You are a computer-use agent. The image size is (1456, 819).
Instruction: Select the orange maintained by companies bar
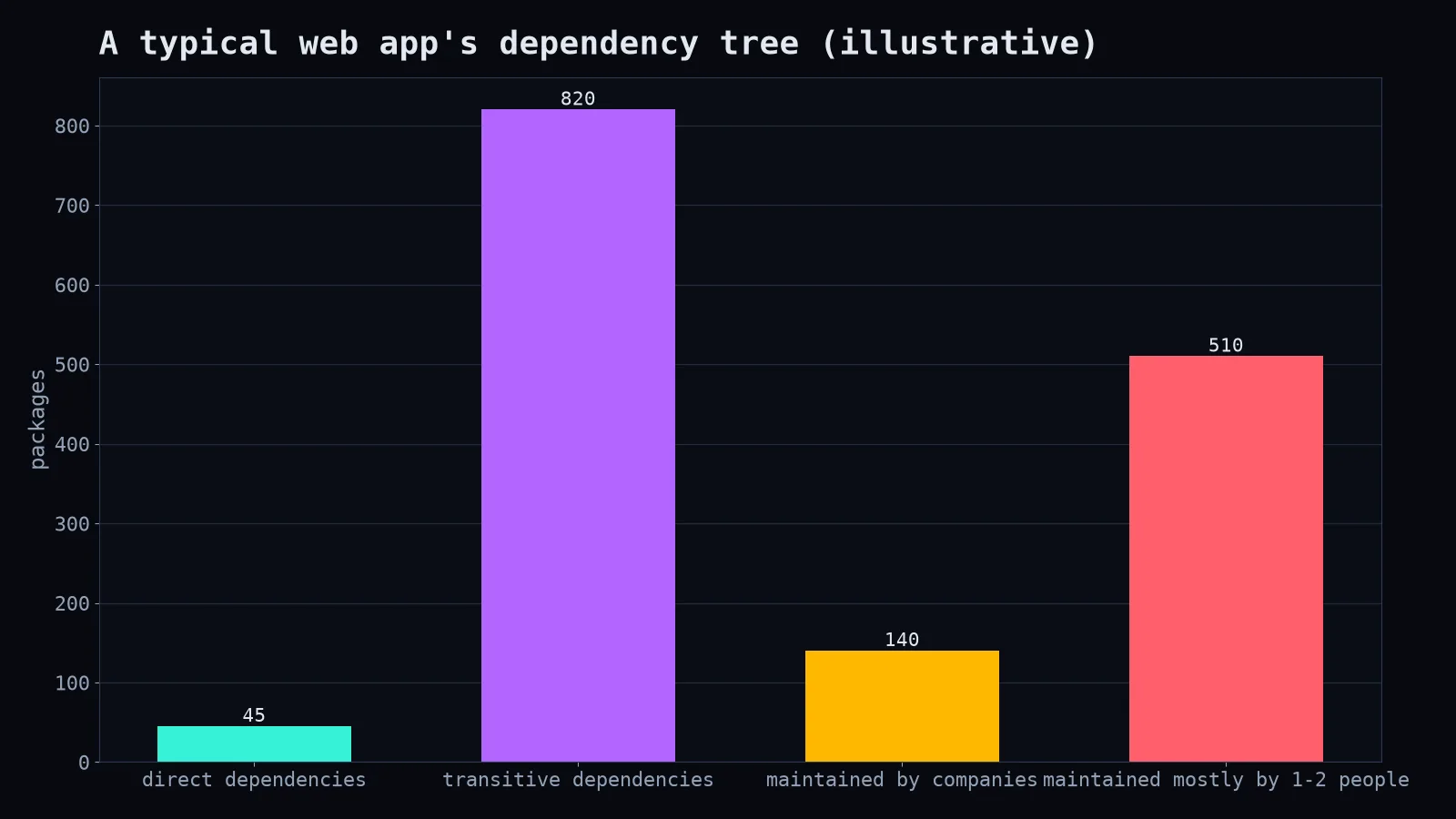[902, 706]
